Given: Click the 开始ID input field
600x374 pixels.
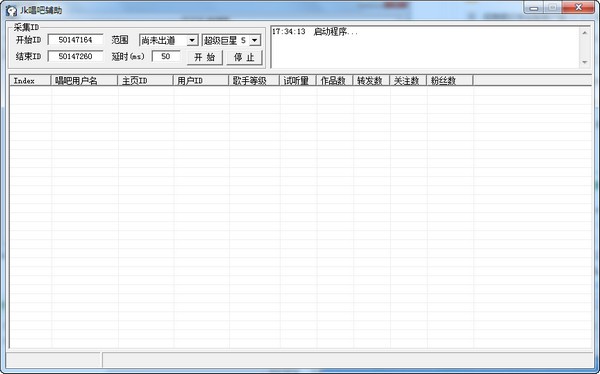Looking at the screenshot, I should (75, 40).
